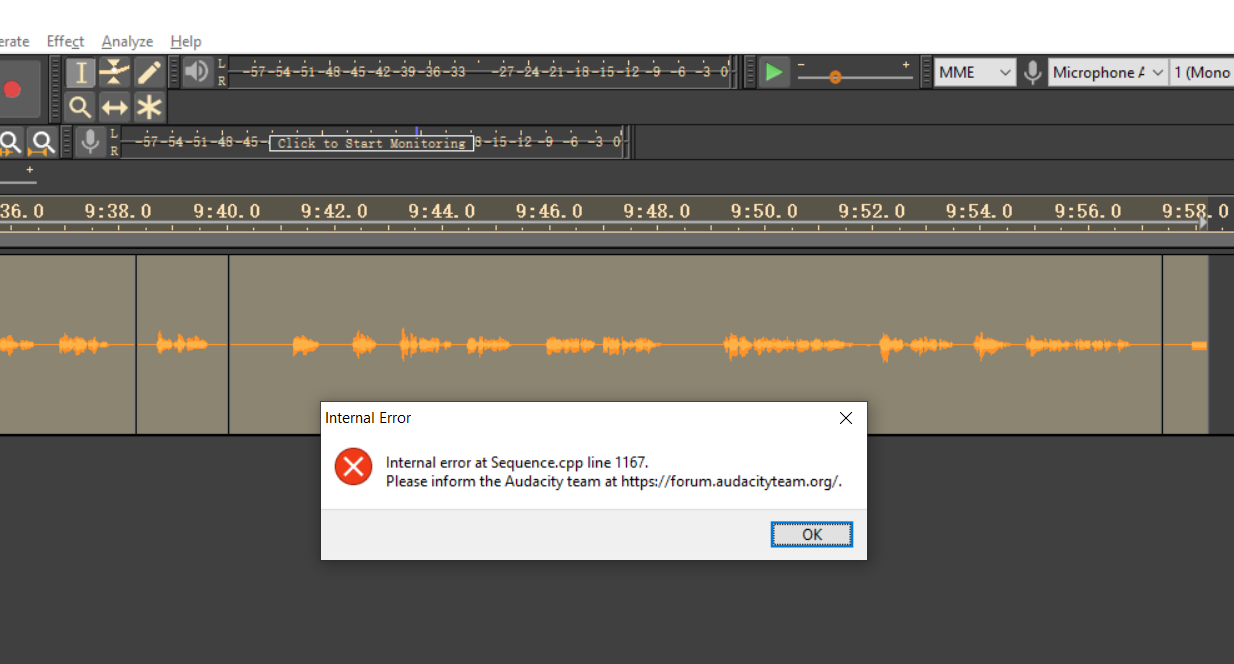Click the 9:56.0 timeline mark

coord(1089,211)
